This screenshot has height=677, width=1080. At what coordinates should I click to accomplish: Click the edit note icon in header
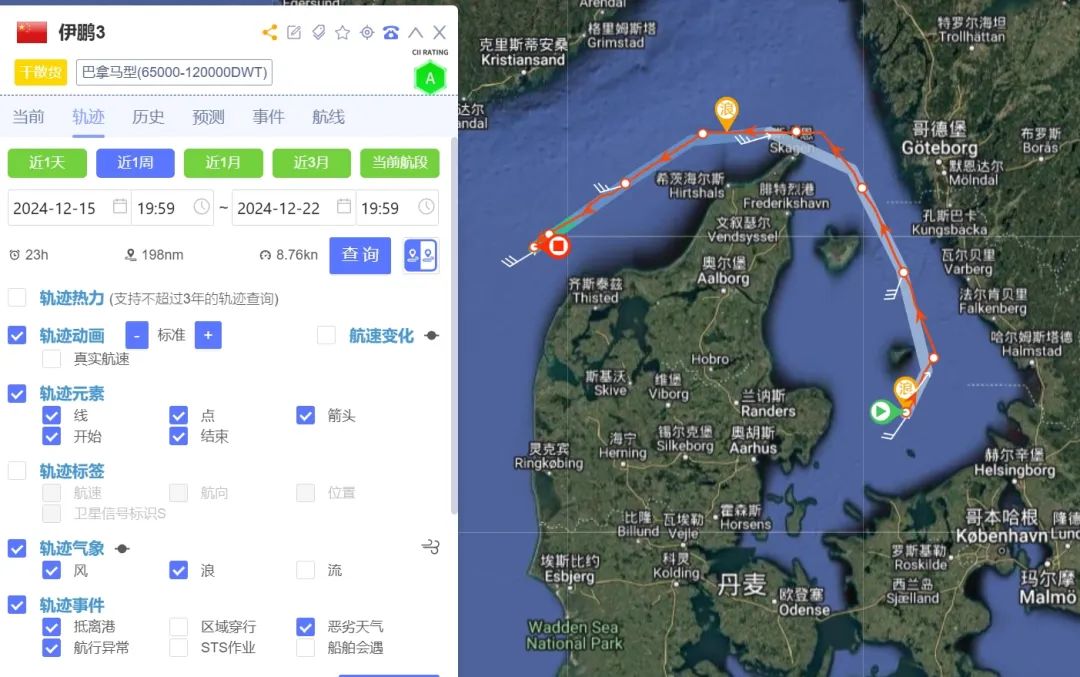[x=294, y=32]
